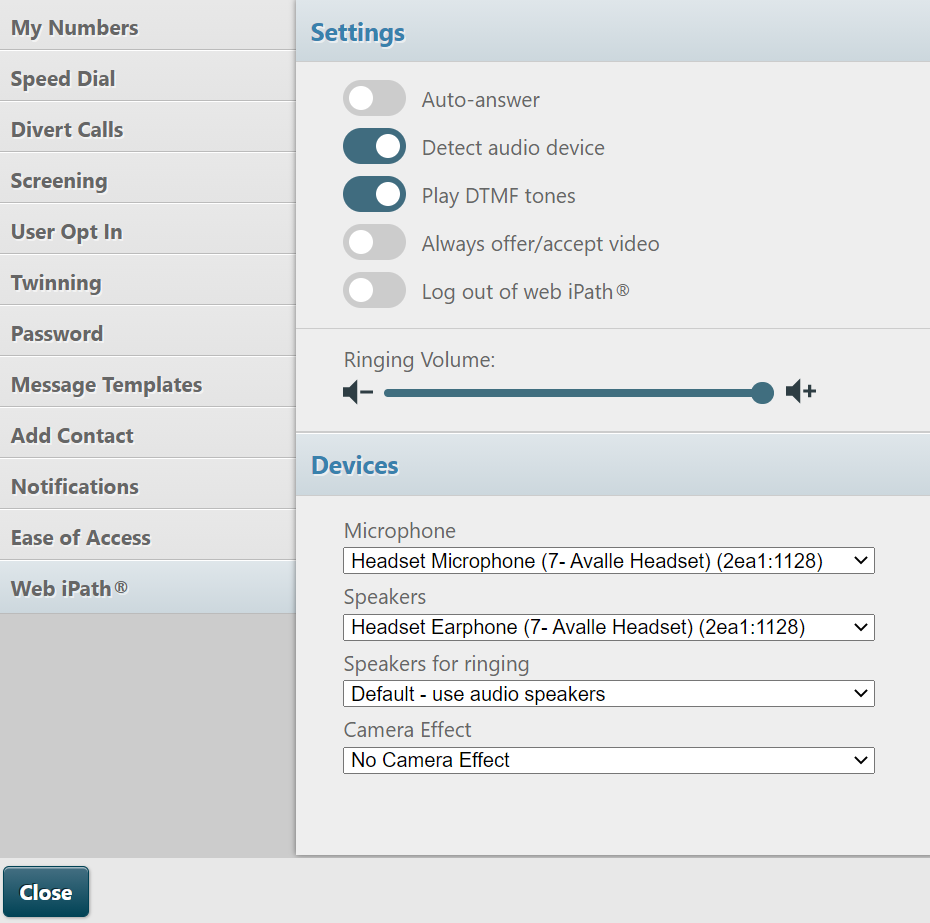
Task: Open the My Numbers menu item
Action: [x=148, y=26]
